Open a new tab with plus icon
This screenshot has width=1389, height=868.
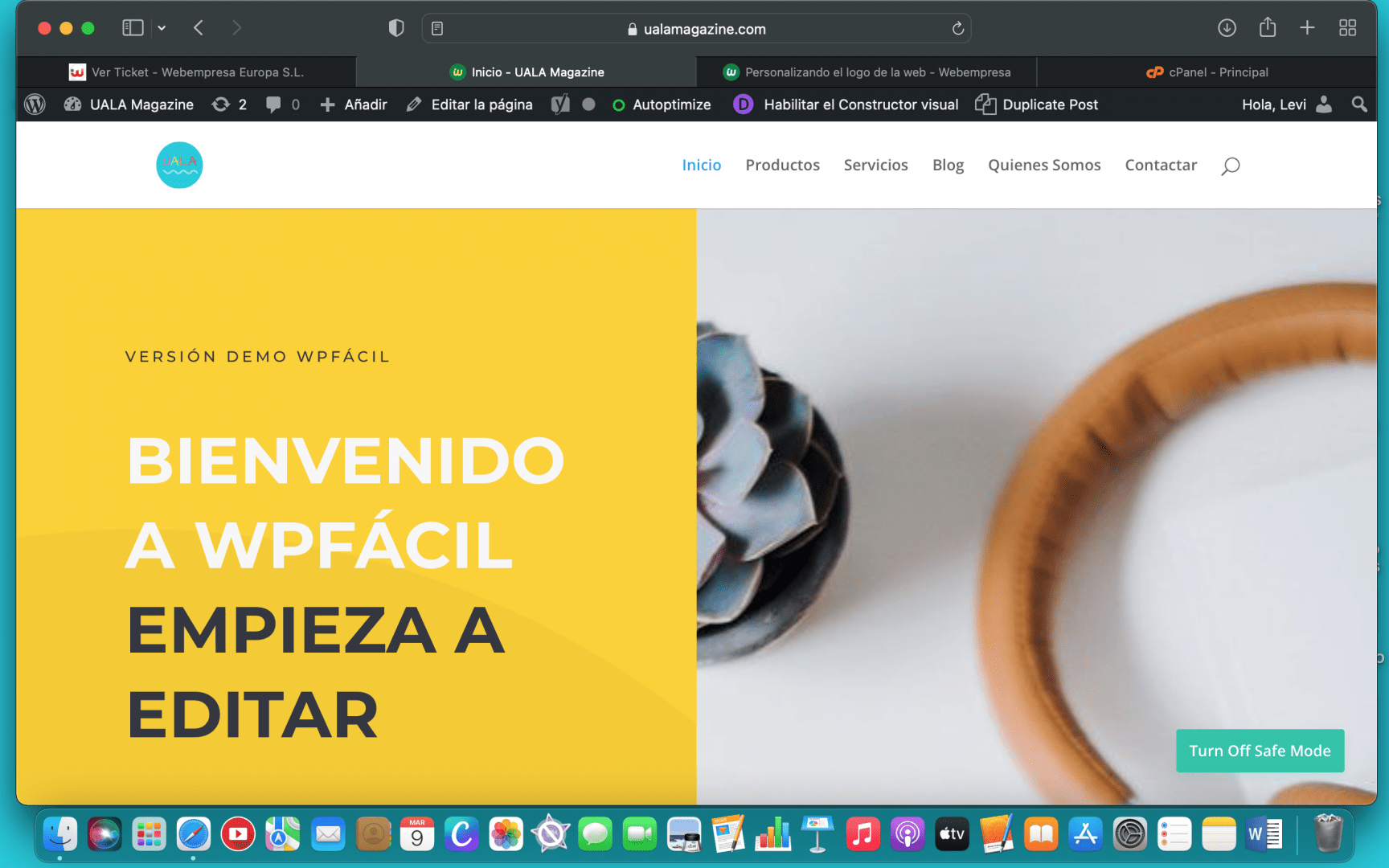pos(1308,28)
